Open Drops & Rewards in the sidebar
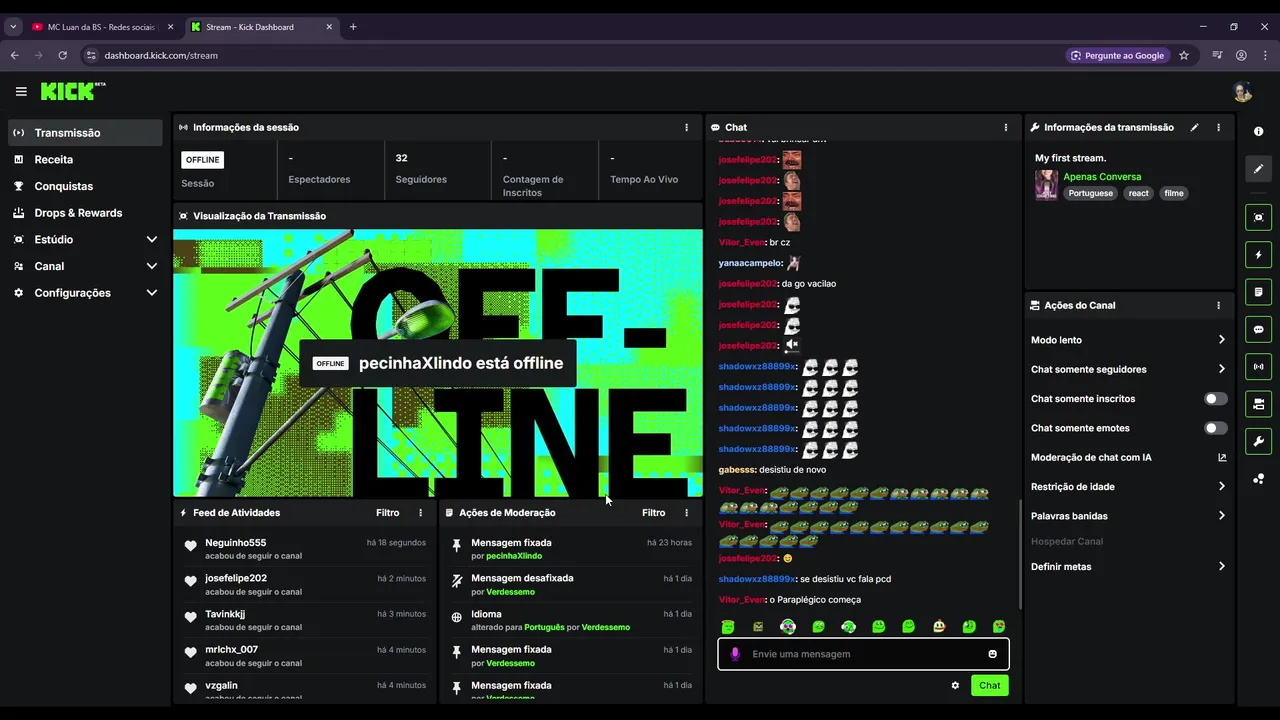This screenshot has height=720, width=1280. click(85, 213)
